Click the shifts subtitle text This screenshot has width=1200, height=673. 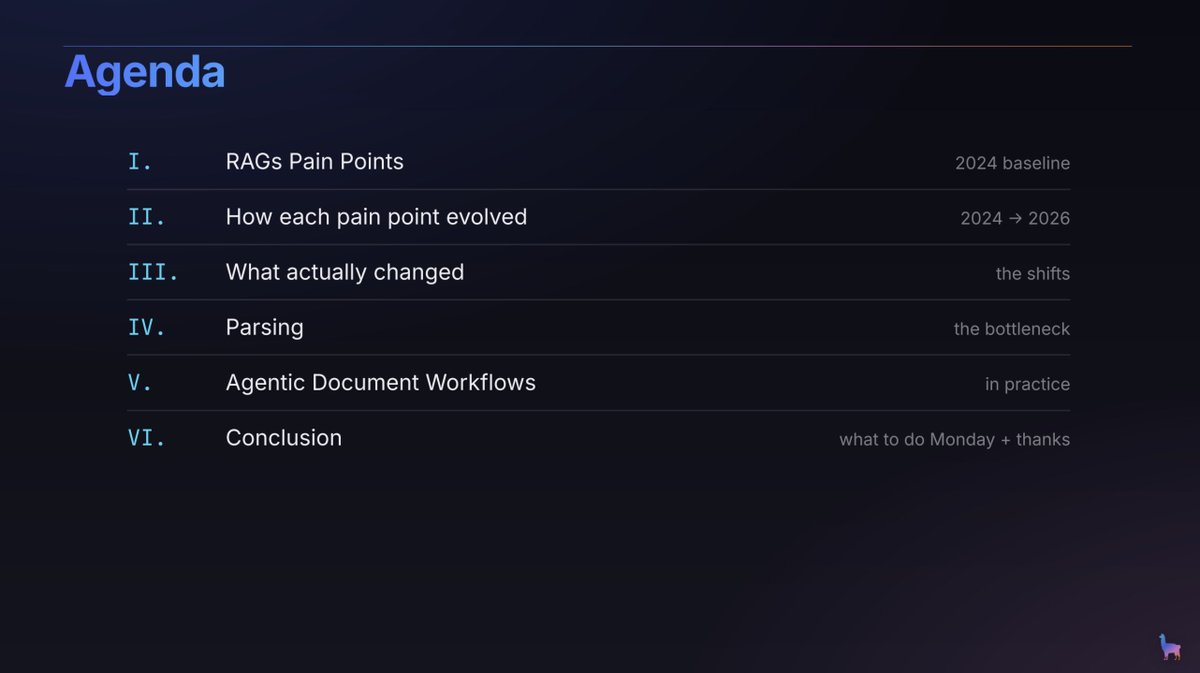[1033, 273]
